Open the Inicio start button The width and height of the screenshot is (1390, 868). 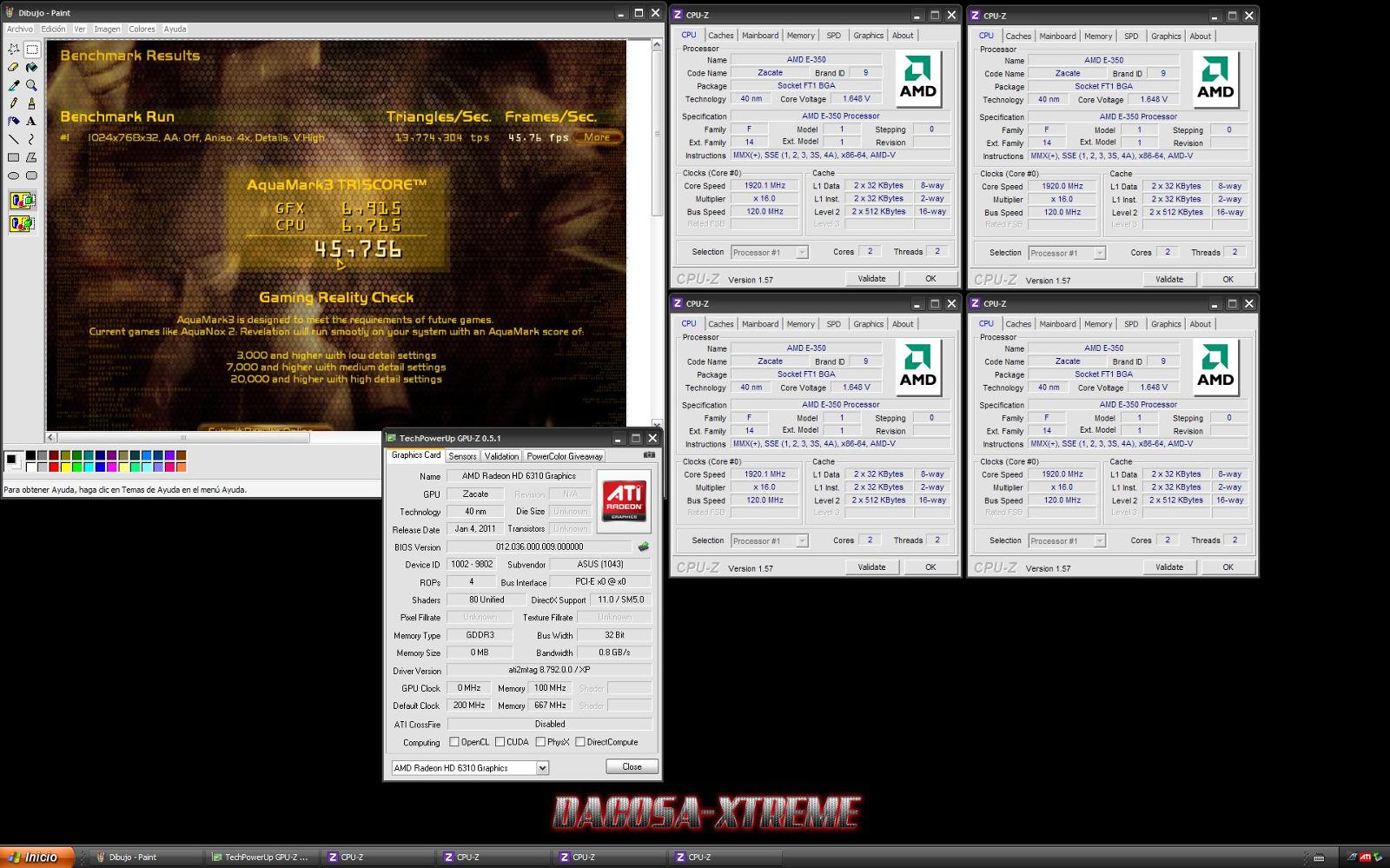coord(36,857)
